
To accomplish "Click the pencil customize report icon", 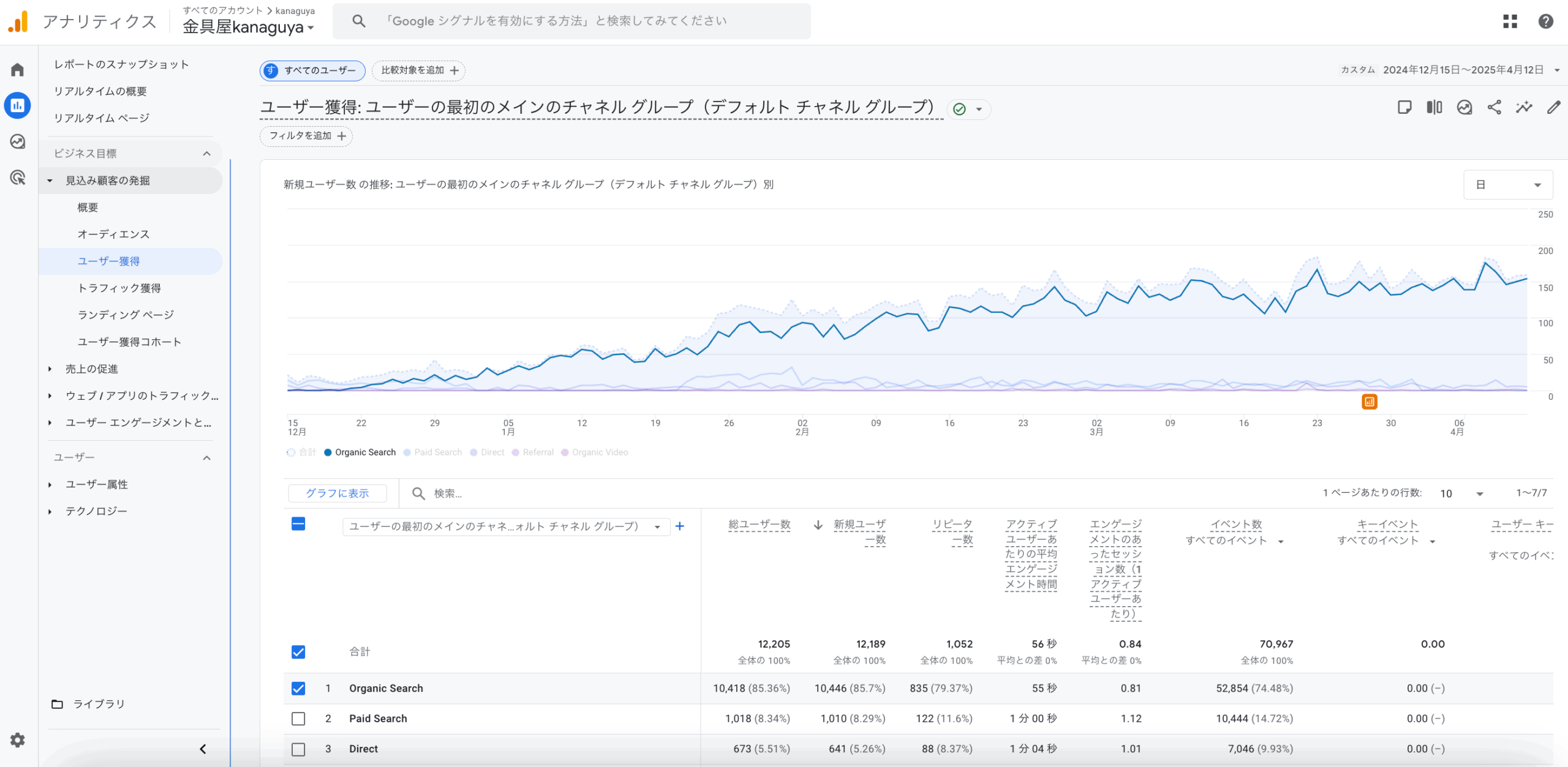I will (1553, 108).
